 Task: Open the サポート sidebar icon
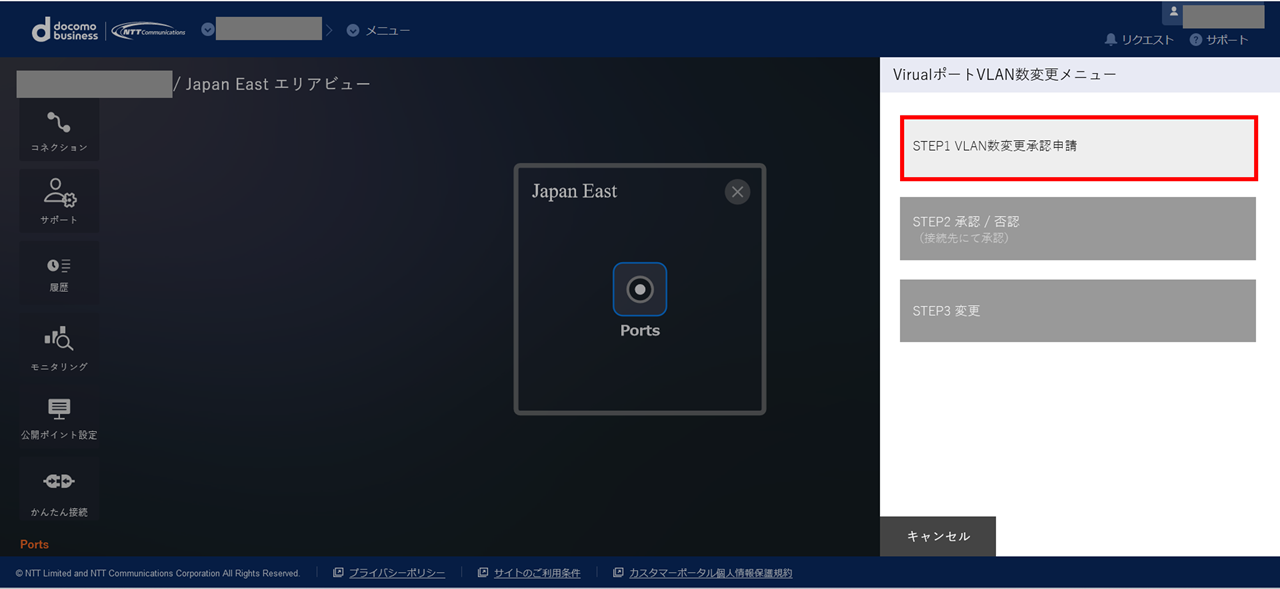(x=59, y=200)
